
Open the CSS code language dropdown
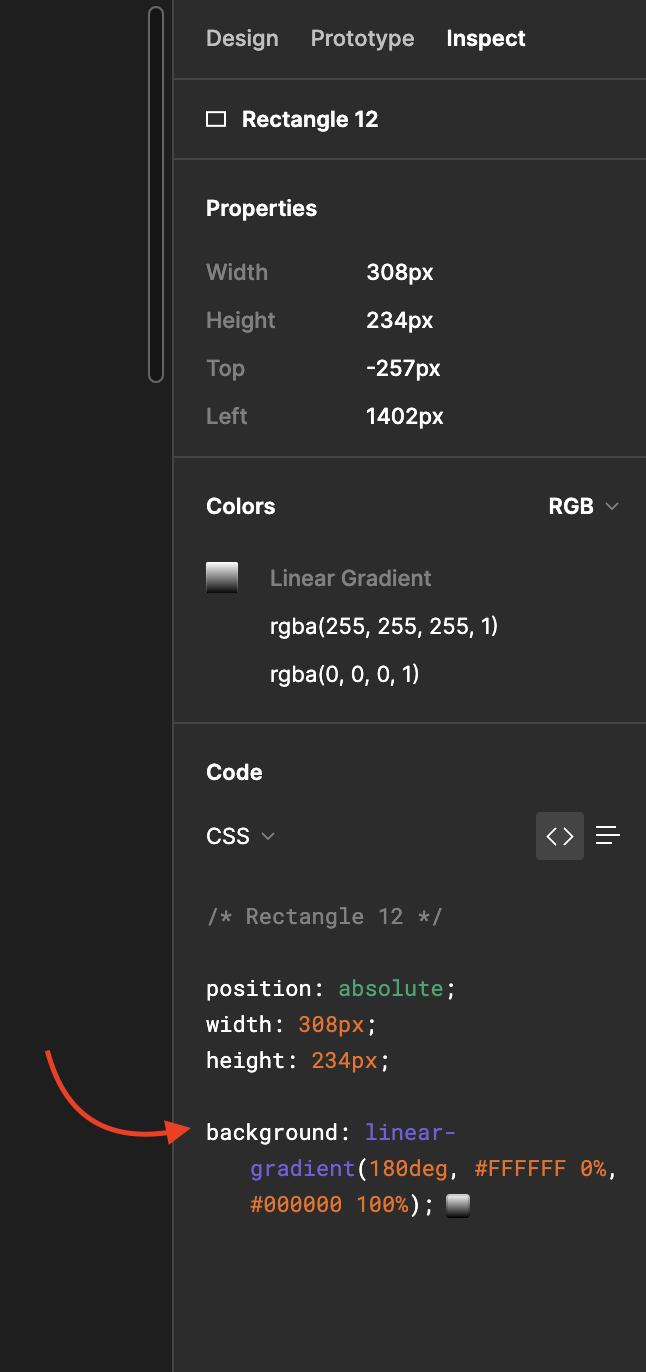240,836
